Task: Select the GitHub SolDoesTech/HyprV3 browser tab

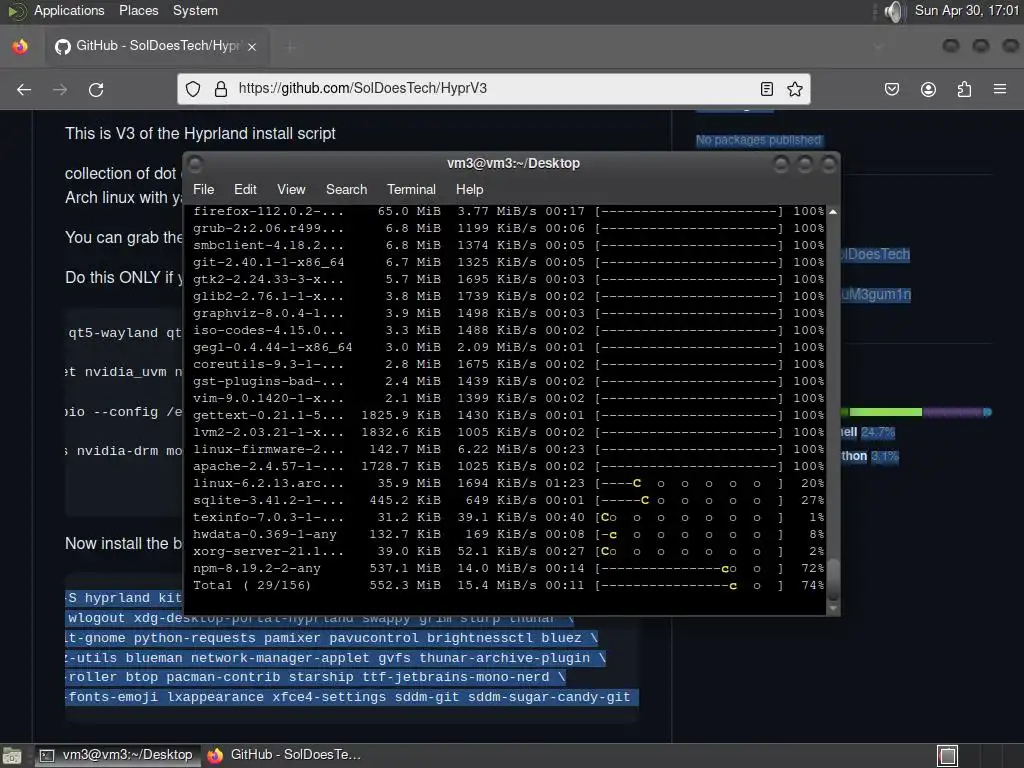Action: tap(157, 46)
